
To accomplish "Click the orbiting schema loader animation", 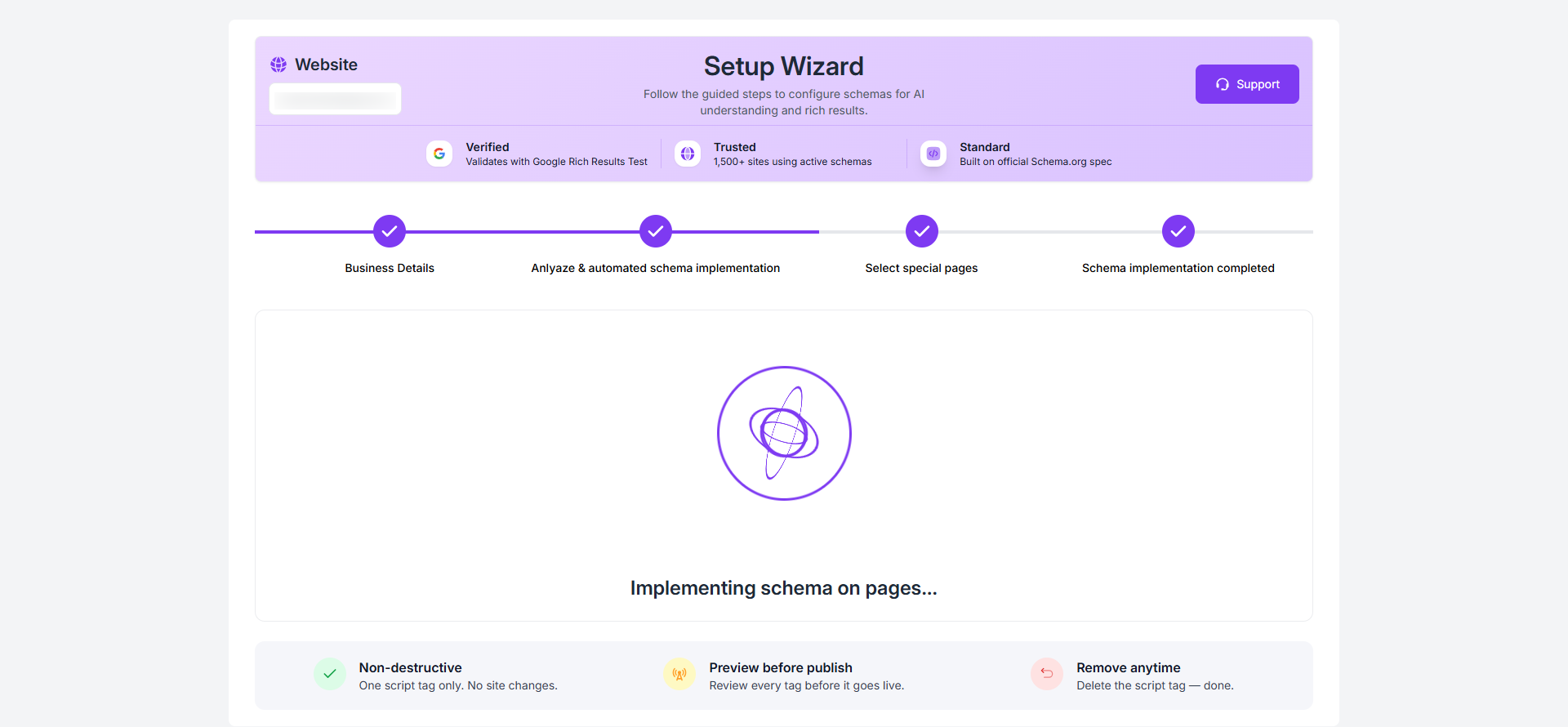I will tap(784, 433).
